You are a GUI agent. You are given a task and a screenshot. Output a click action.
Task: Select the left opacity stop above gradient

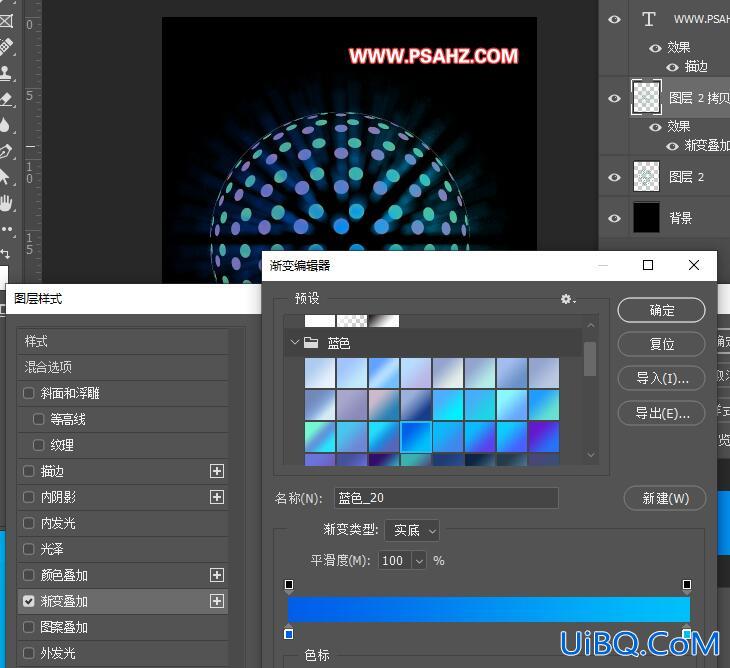tap(289, 585)
